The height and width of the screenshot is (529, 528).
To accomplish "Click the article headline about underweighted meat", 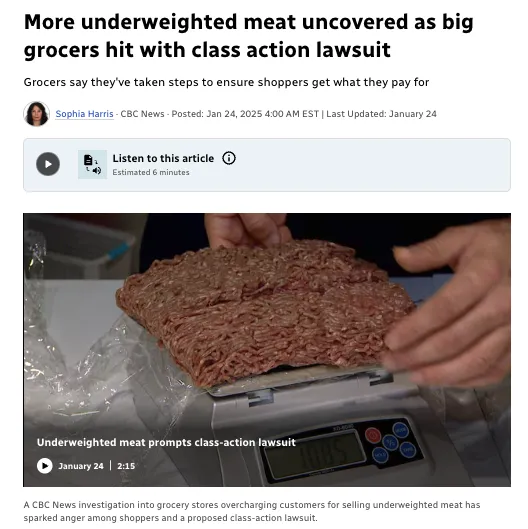I will pos(249,36).
